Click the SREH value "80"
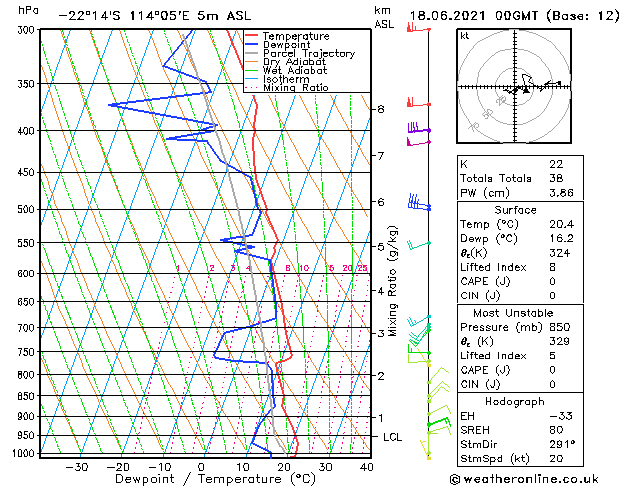The image size is (629, 486). point(556,430)
